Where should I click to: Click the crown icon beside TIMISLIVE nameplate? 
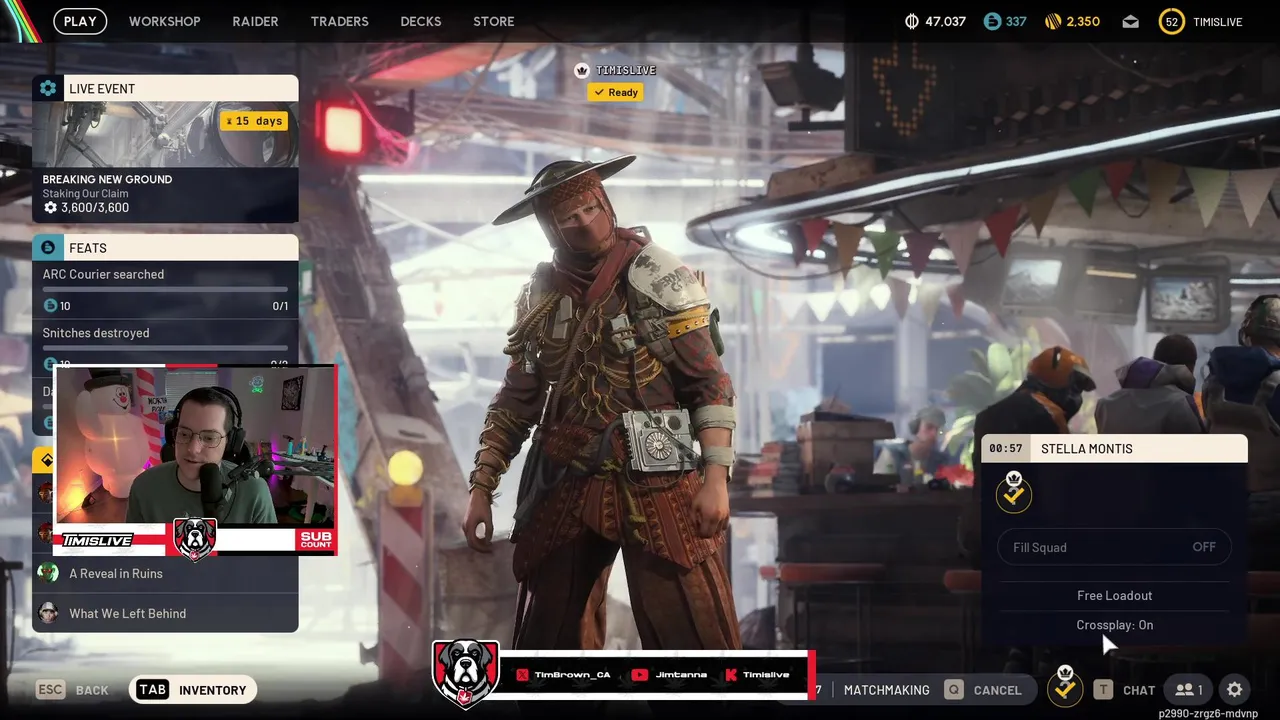(581, 70)
